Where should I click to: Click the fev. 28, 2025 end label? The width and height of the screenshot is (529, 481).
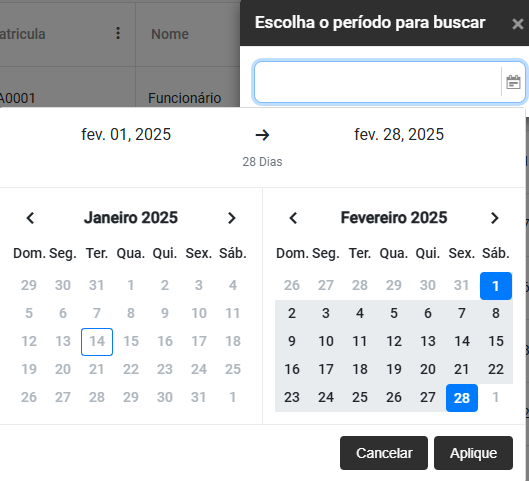point(399,135)
